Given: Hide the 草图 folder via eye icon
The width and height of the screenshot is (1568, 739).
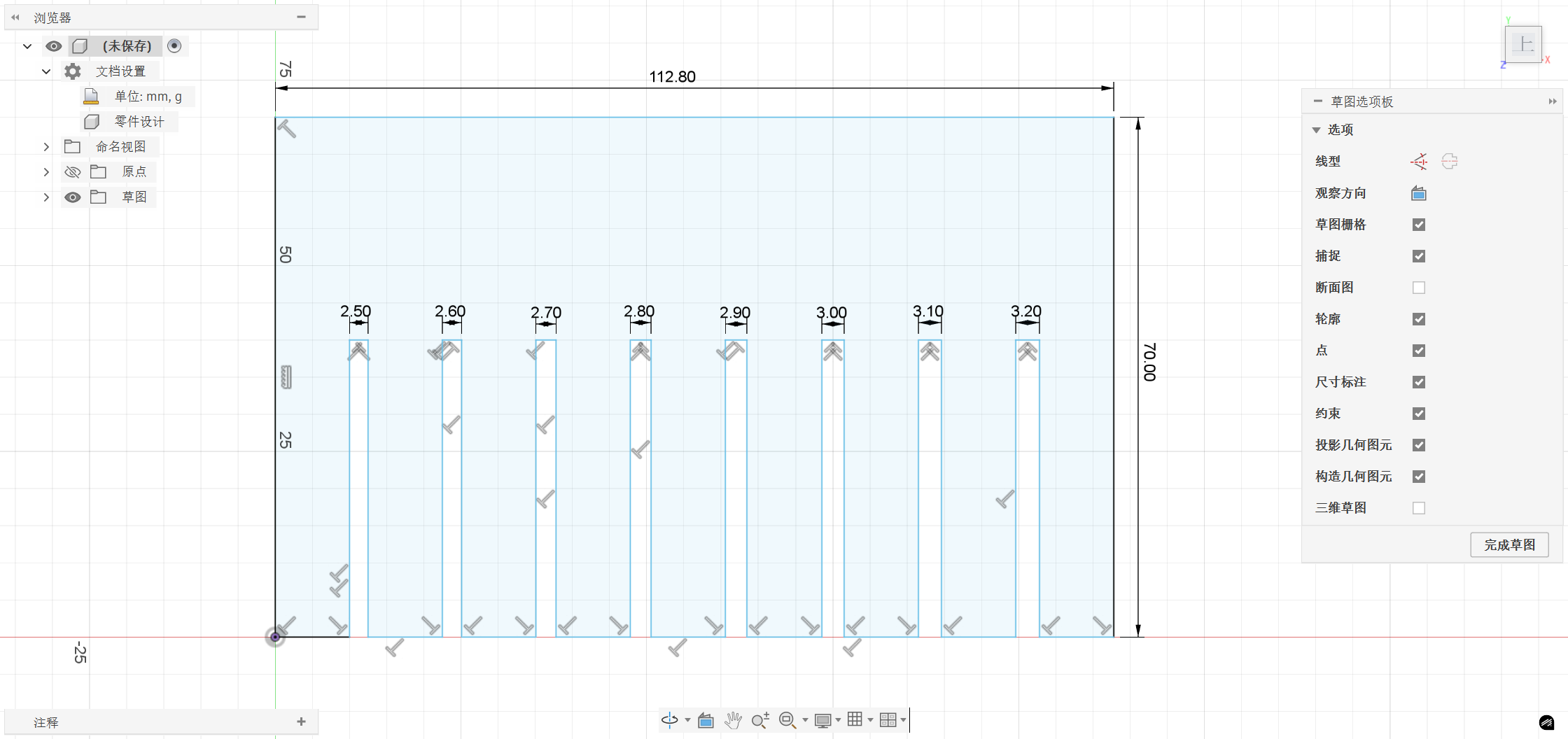Looking at the screenshot, I should 72,197.
